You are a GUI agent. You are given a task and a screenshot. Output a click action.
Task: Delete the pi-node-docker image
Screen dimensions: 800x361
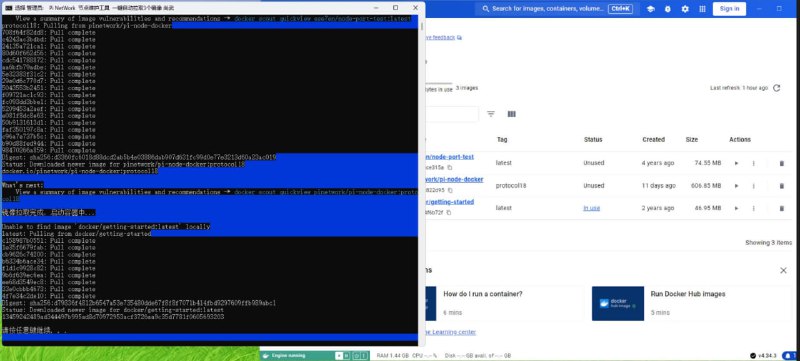click(781, 186)
